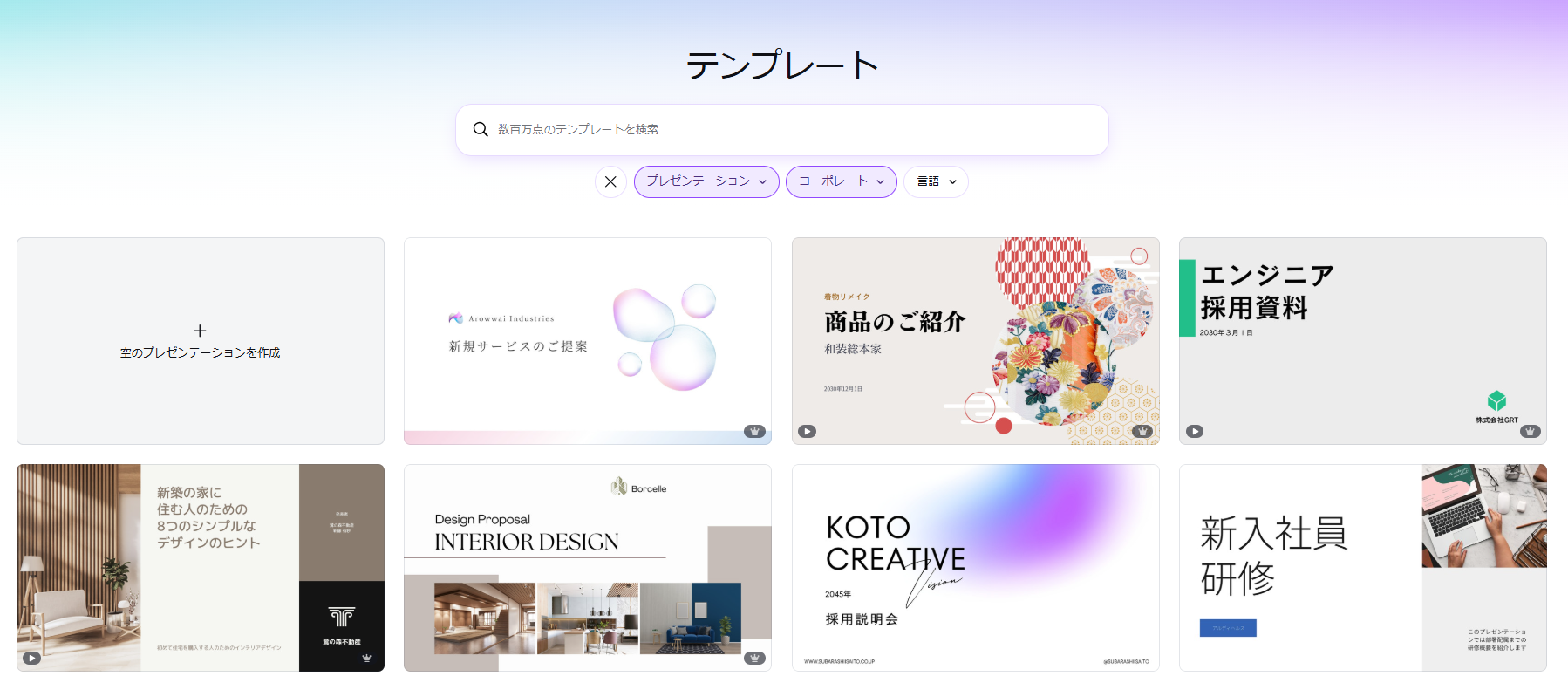Open the 言語 language dropdown

pos(936,181)
